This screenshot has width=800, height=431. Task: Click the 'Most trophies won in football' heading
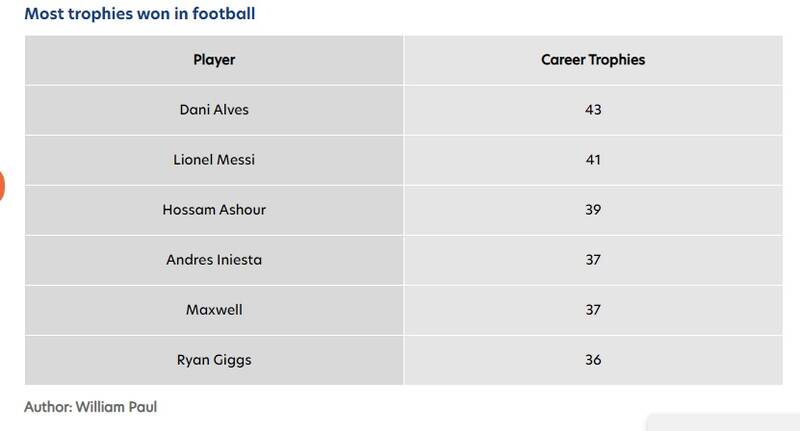[139, 15]
